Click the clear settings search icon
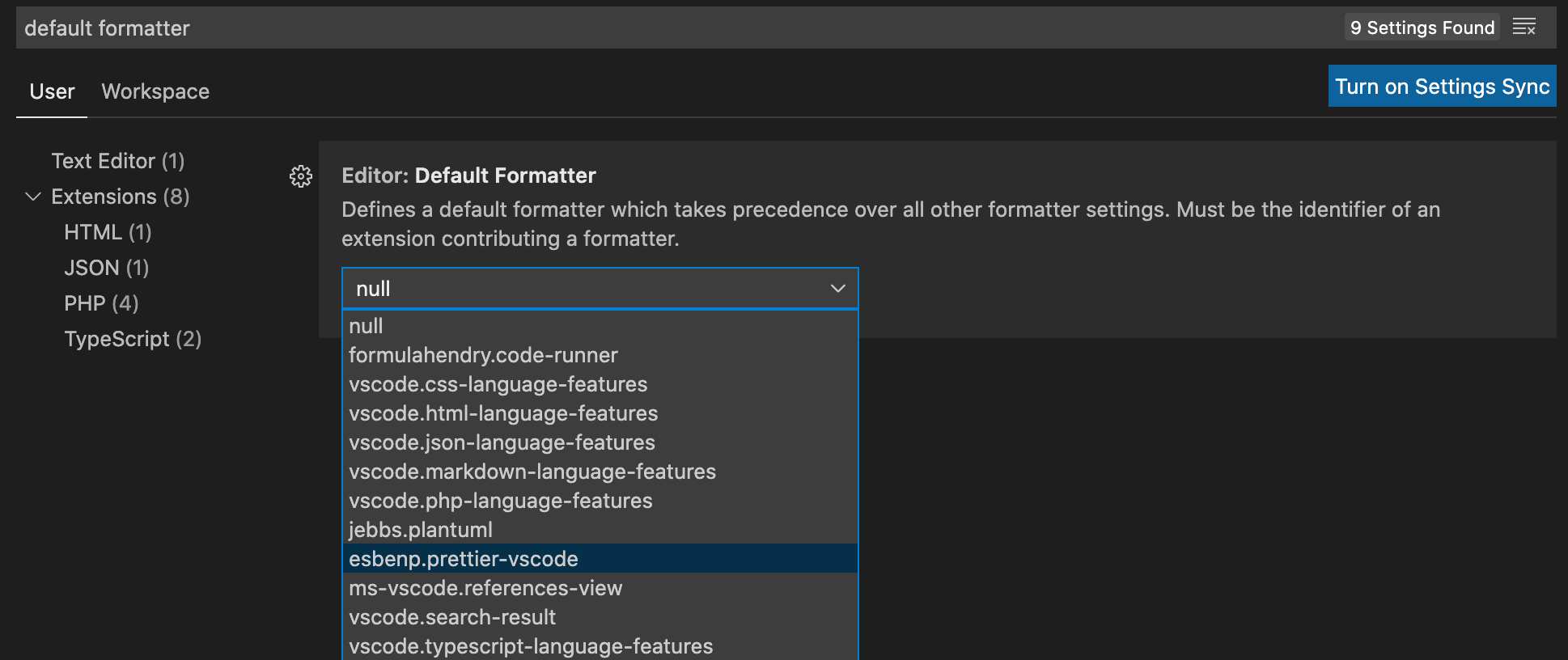This screenshot has height=660, width=1568. coord(1524,27)
